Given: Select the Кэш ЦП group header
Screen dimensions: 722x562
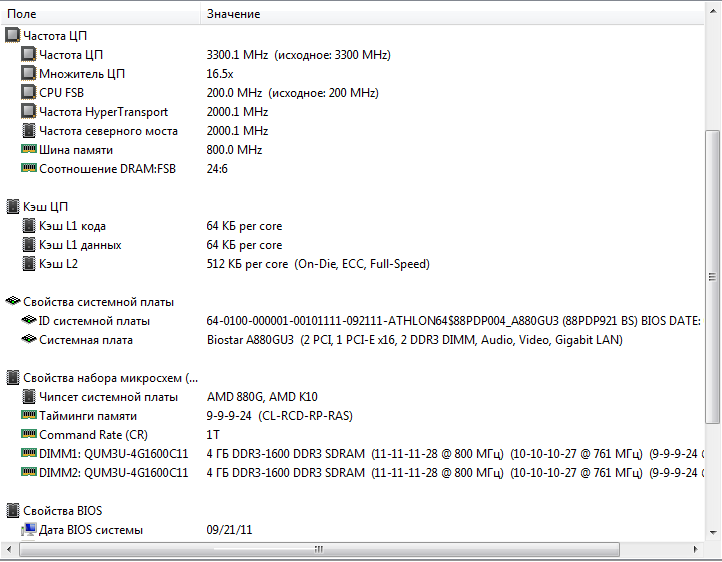Looking at the screenshot, I should pos(45,207).
